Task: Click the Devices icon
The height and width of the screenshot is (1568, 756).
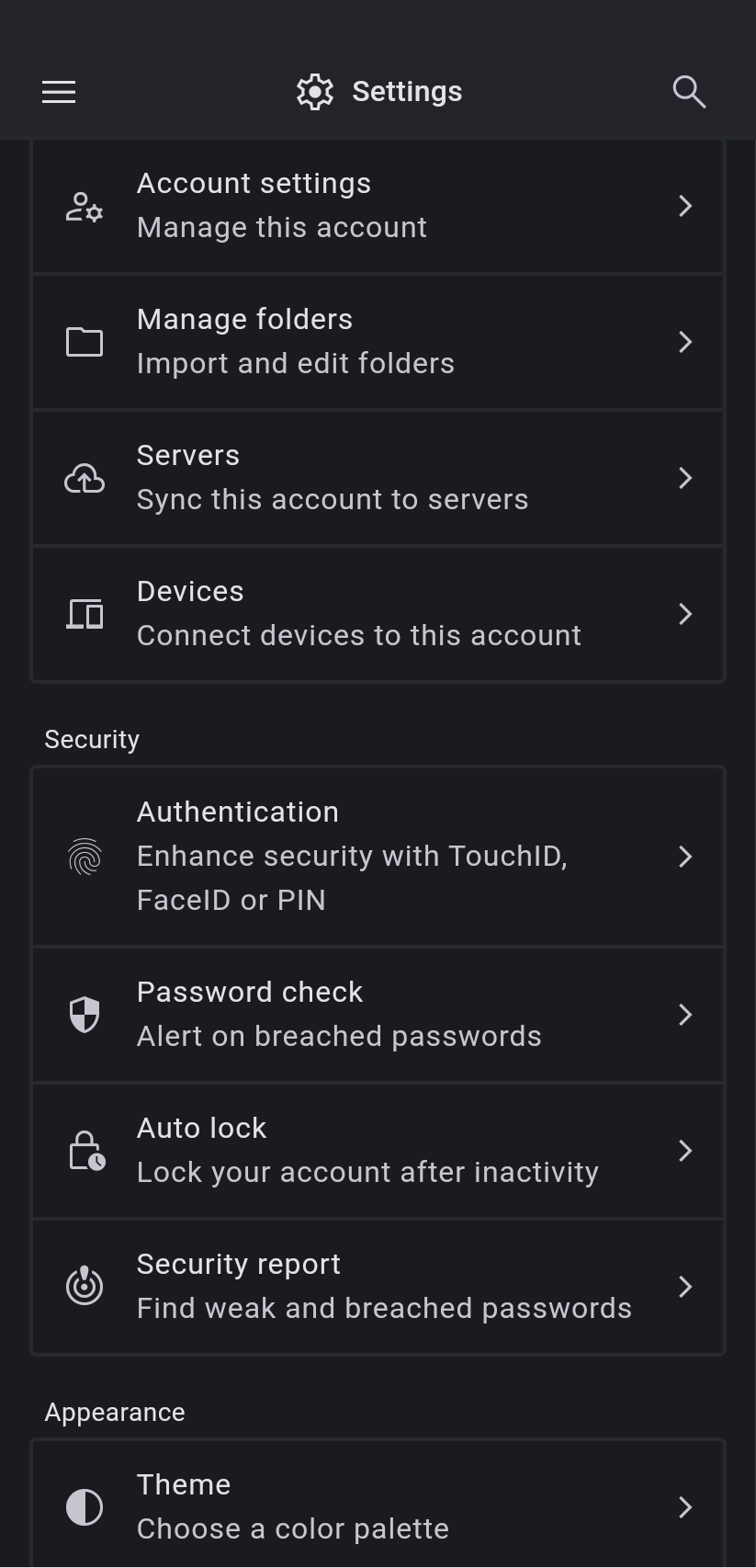Action: (x=85, y=614)
